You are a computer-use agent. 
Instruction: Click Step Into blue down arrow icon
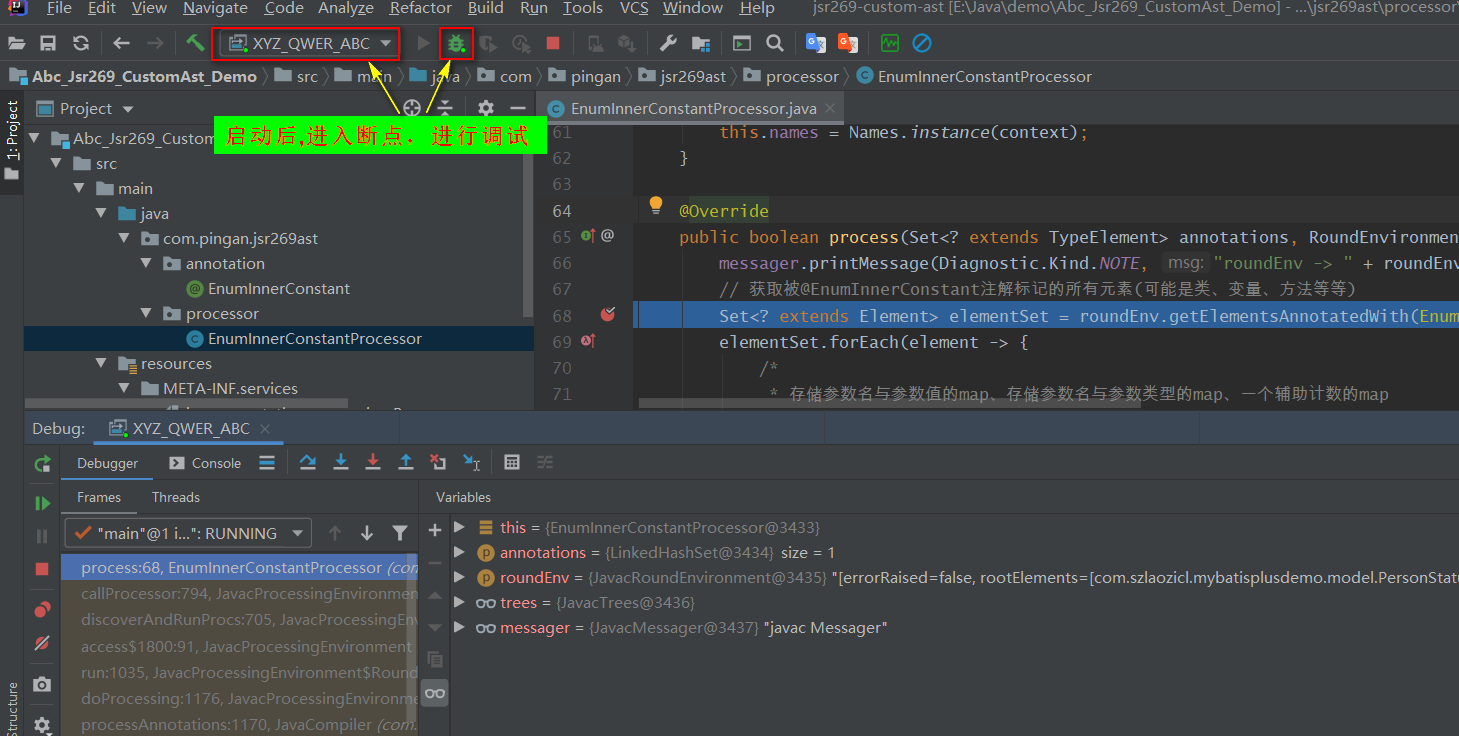pyautogui.click(x=341, y=462)
